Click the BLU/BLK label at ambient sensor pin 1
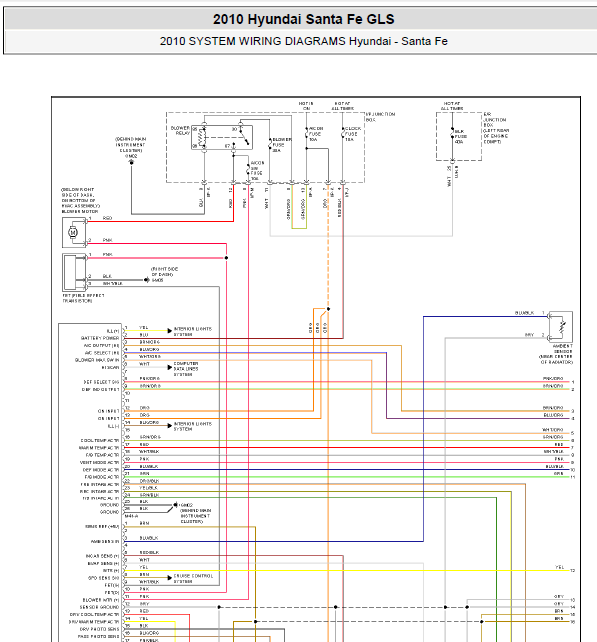Image resolution: width=597 pixels, height=642 pixels. point(525,313)
